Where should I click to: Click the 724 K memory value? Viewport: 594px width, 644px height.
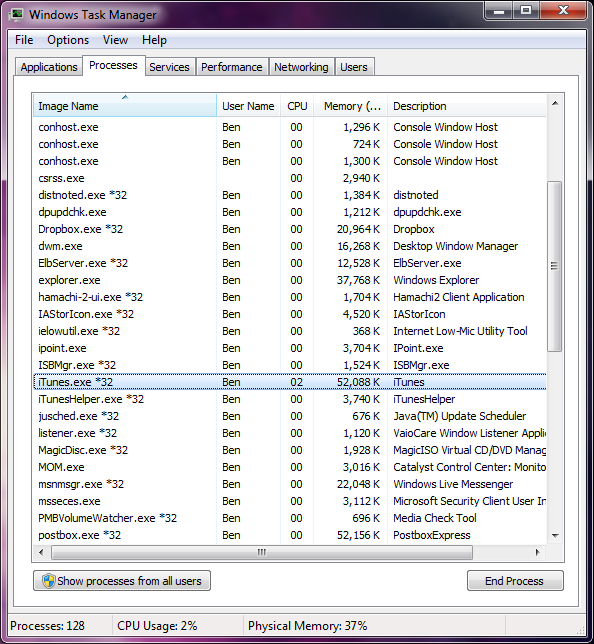click(x=366, y=144)
